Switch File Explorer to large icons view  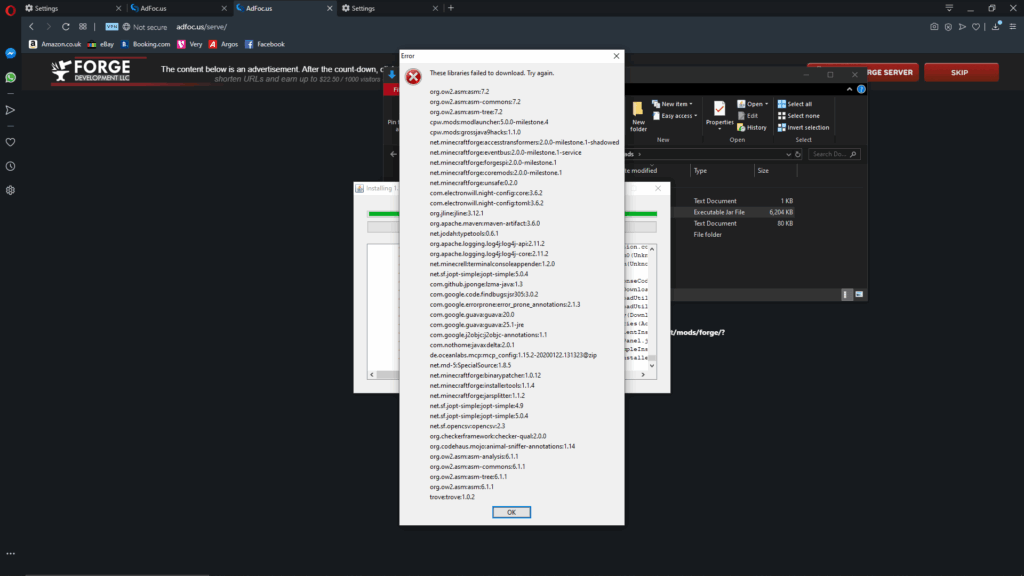click(859, 295)
